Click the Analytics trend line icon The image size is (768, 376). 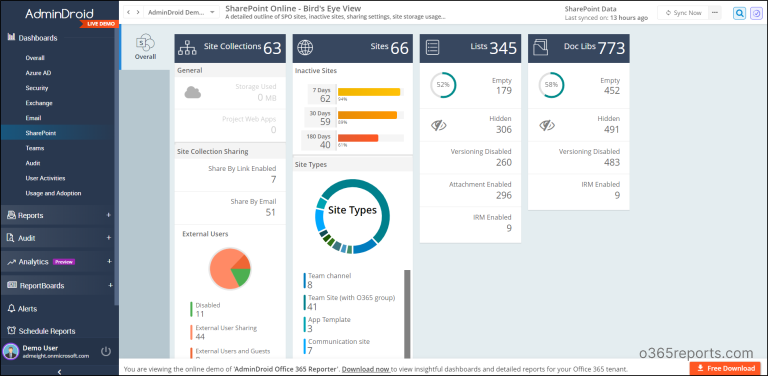12,262
